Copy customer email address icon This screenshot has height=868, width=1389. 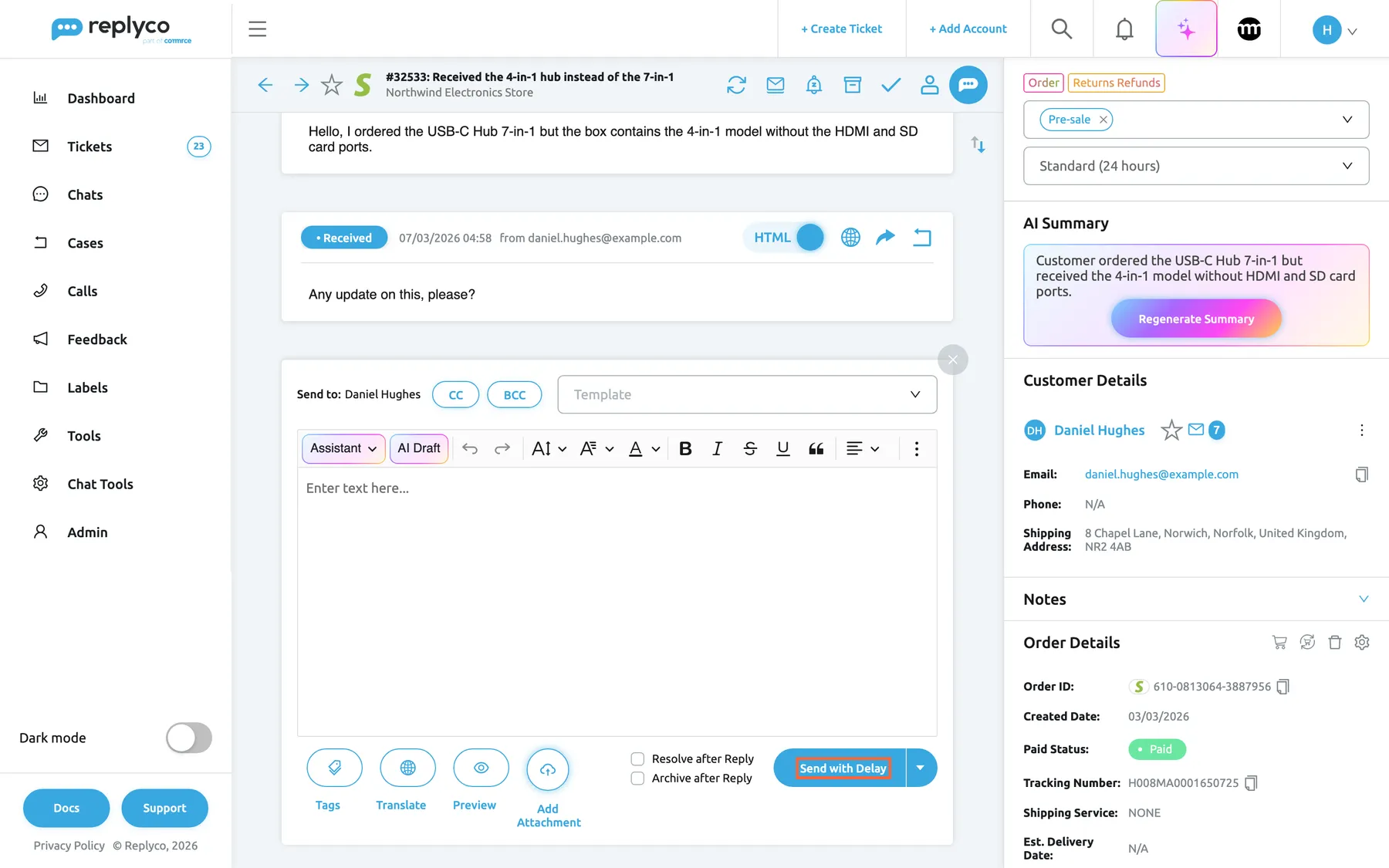tap(1361, 475)
